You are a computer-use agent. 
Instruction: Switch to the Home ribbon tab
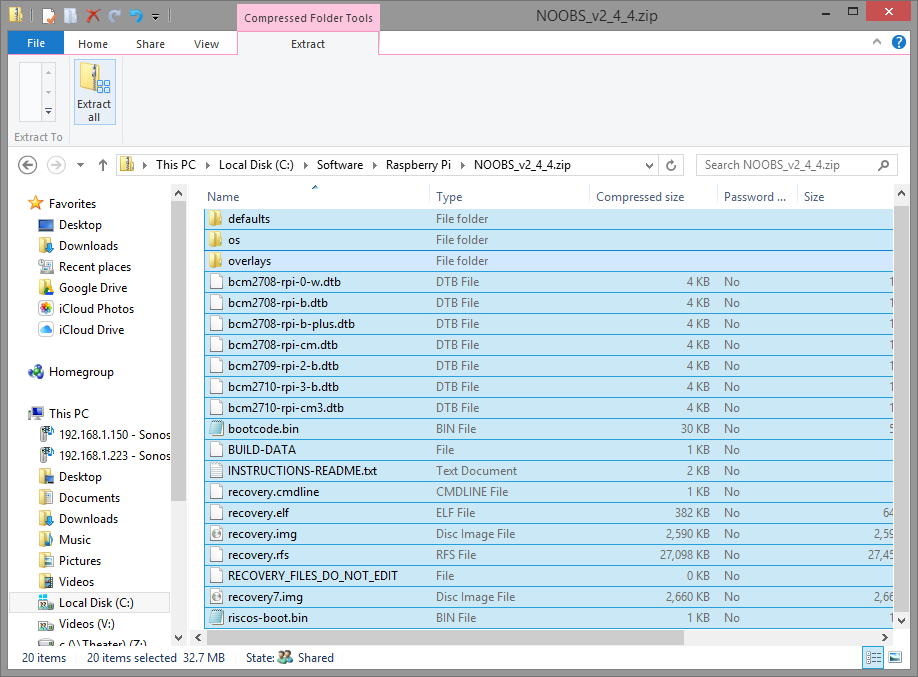pos(93,44)
